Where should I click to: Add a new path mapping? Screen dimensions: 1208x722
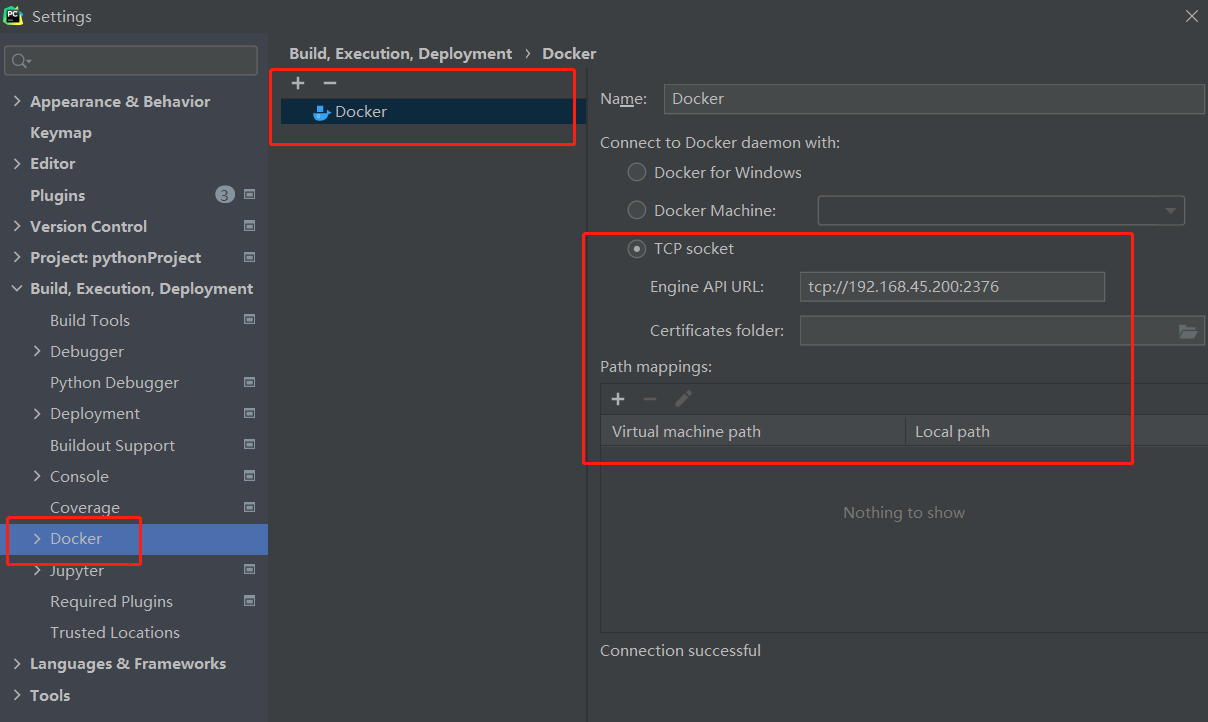(x=618, y=399)
